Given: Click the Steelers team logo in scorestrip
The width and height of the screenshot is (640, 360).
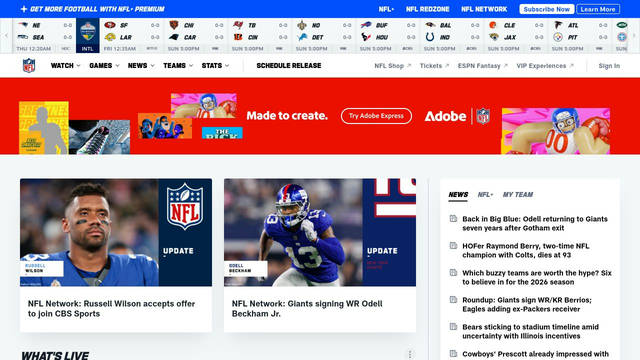Looking at the screenshot, I should click(558, 37).
